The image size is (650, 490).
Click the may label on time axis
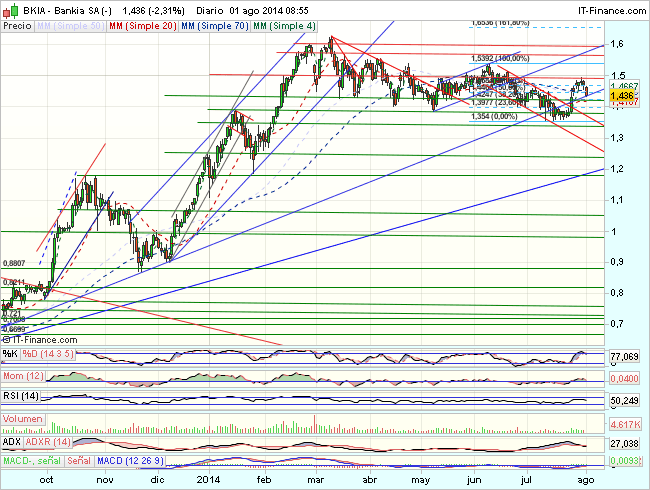click(421, 480)
